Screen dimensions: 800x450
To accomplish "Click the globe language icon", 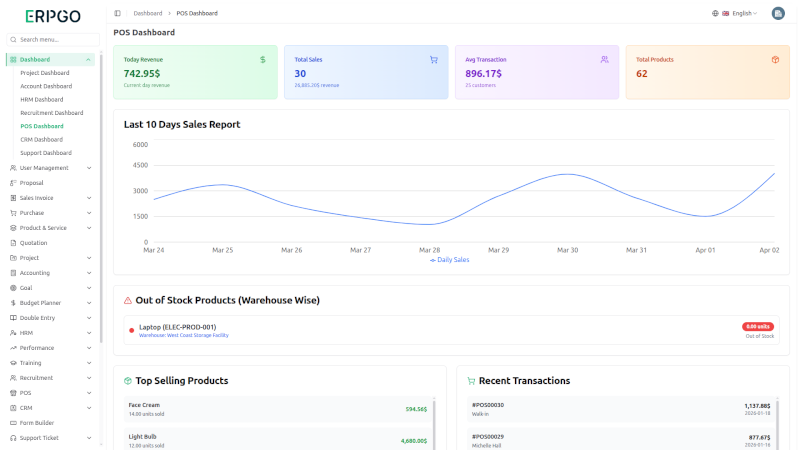I will pyautogui.click(x=715, y=13).
